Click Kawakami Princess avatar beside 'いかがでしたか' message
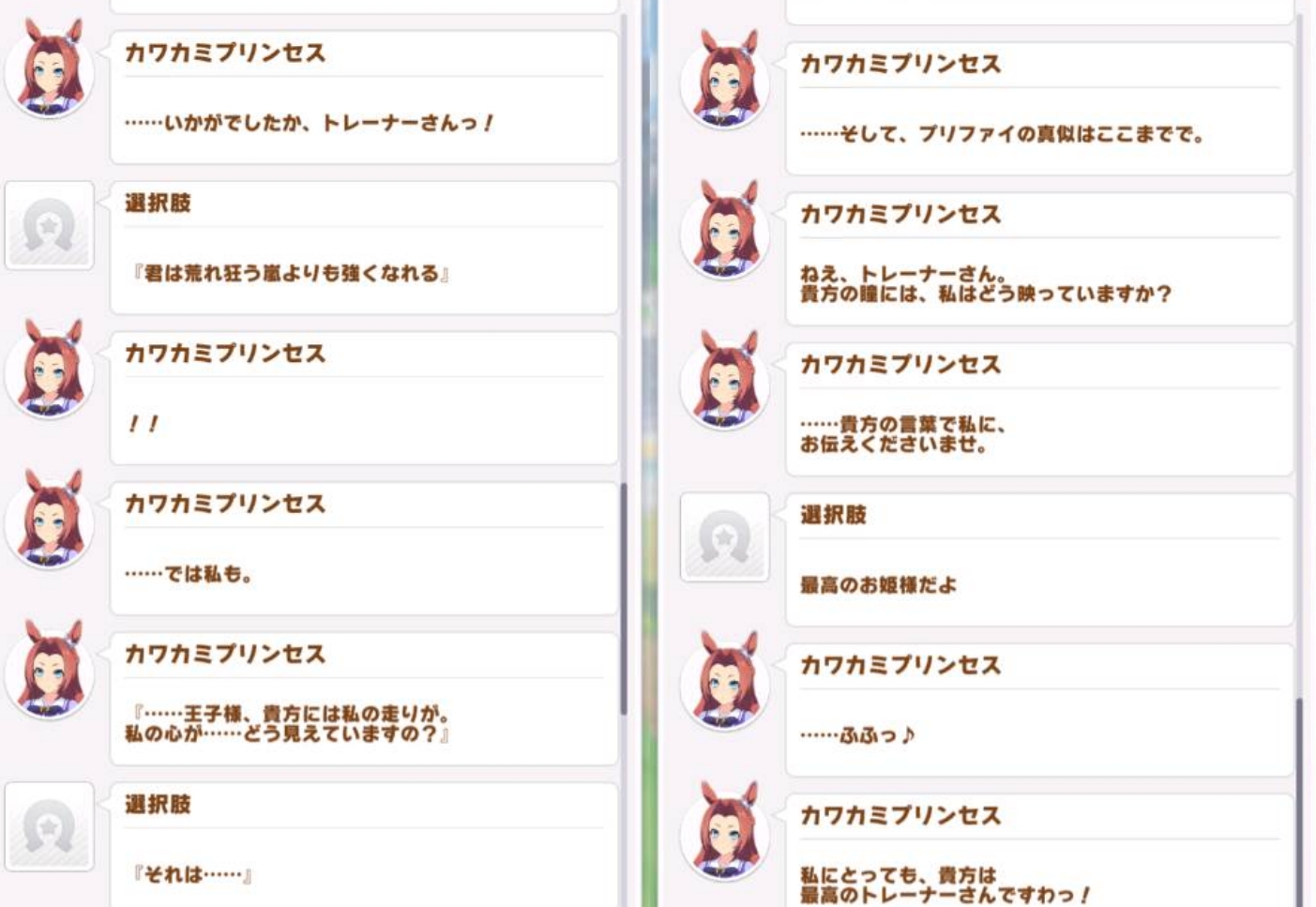Viewport: 1316px width, 907px height. click(50, 72)
